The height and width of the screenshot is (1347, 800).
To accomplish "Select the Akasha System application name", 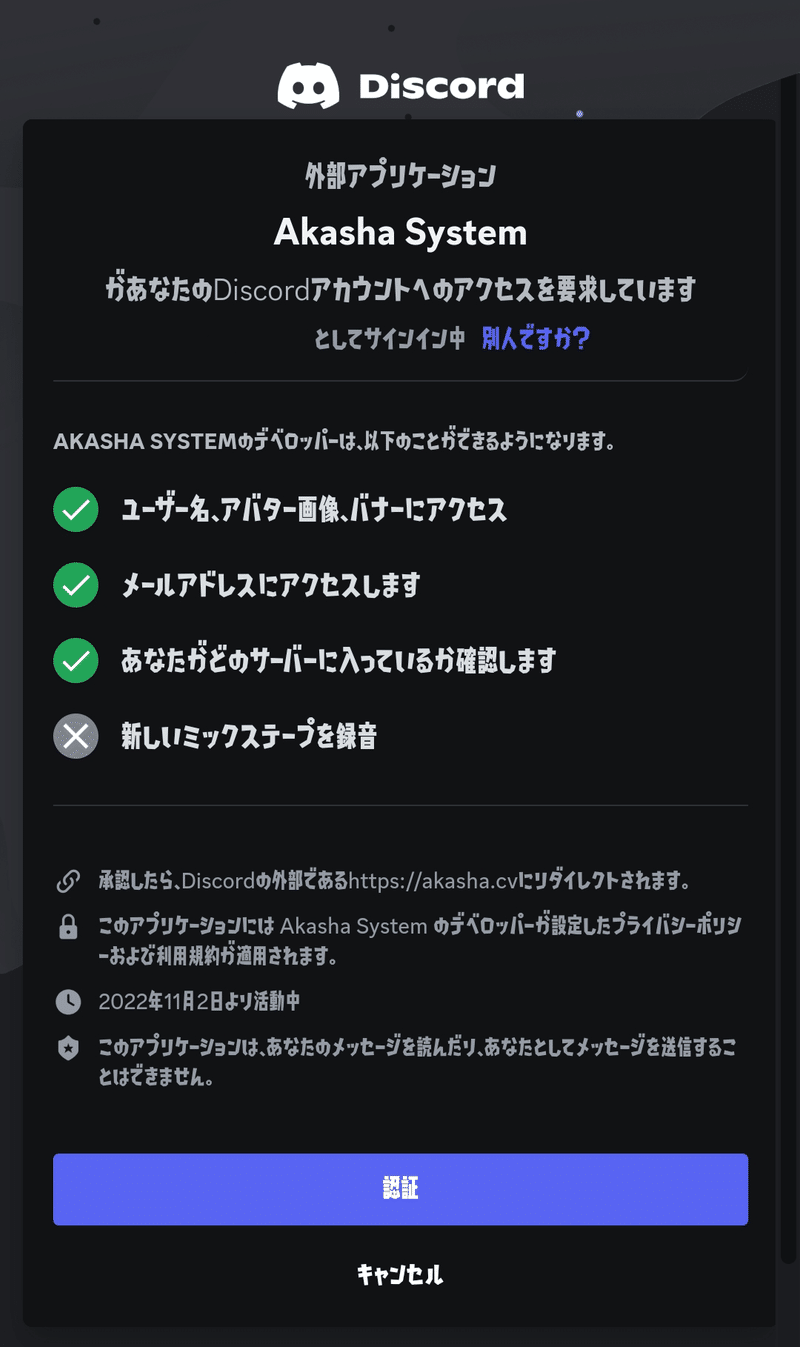I will [400, 232].
